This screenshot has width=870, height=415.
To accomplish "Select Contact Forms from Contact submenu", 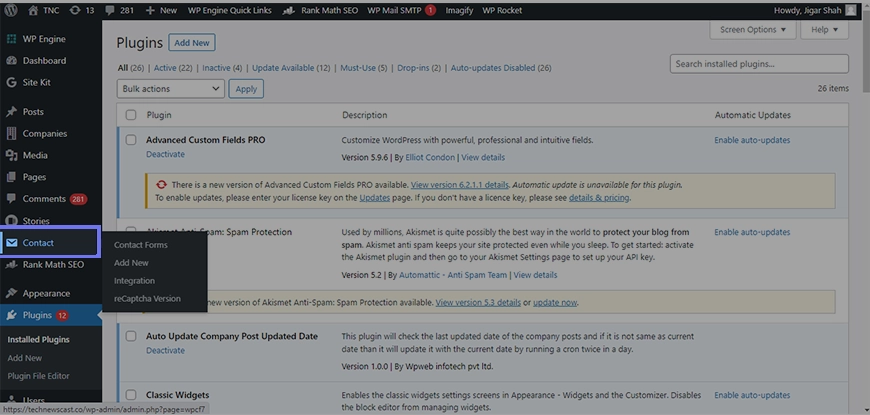I will pos(141,245).
